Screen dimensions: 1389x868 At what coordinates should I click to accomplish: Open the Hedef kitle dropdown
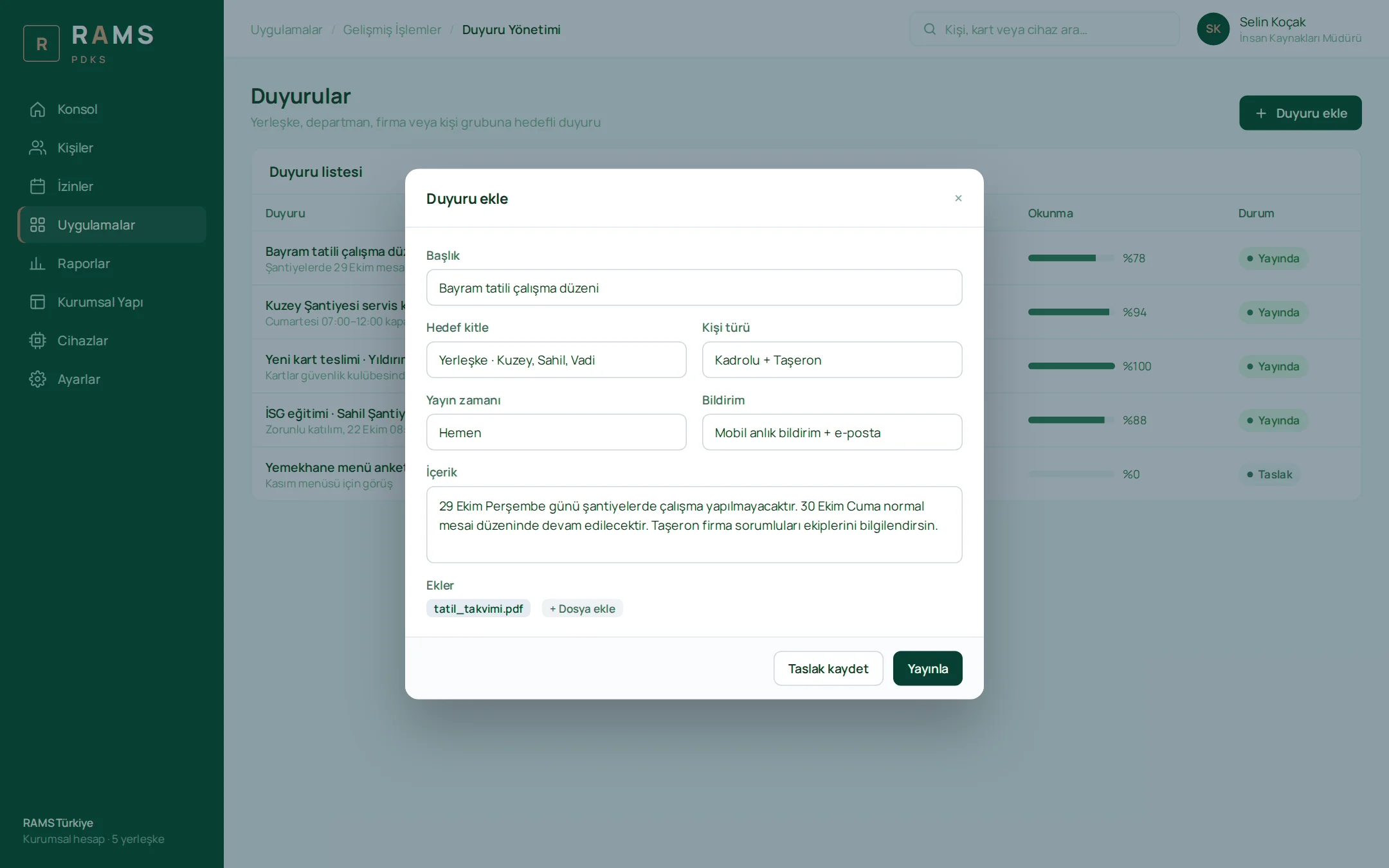click(x=556, y=359)
